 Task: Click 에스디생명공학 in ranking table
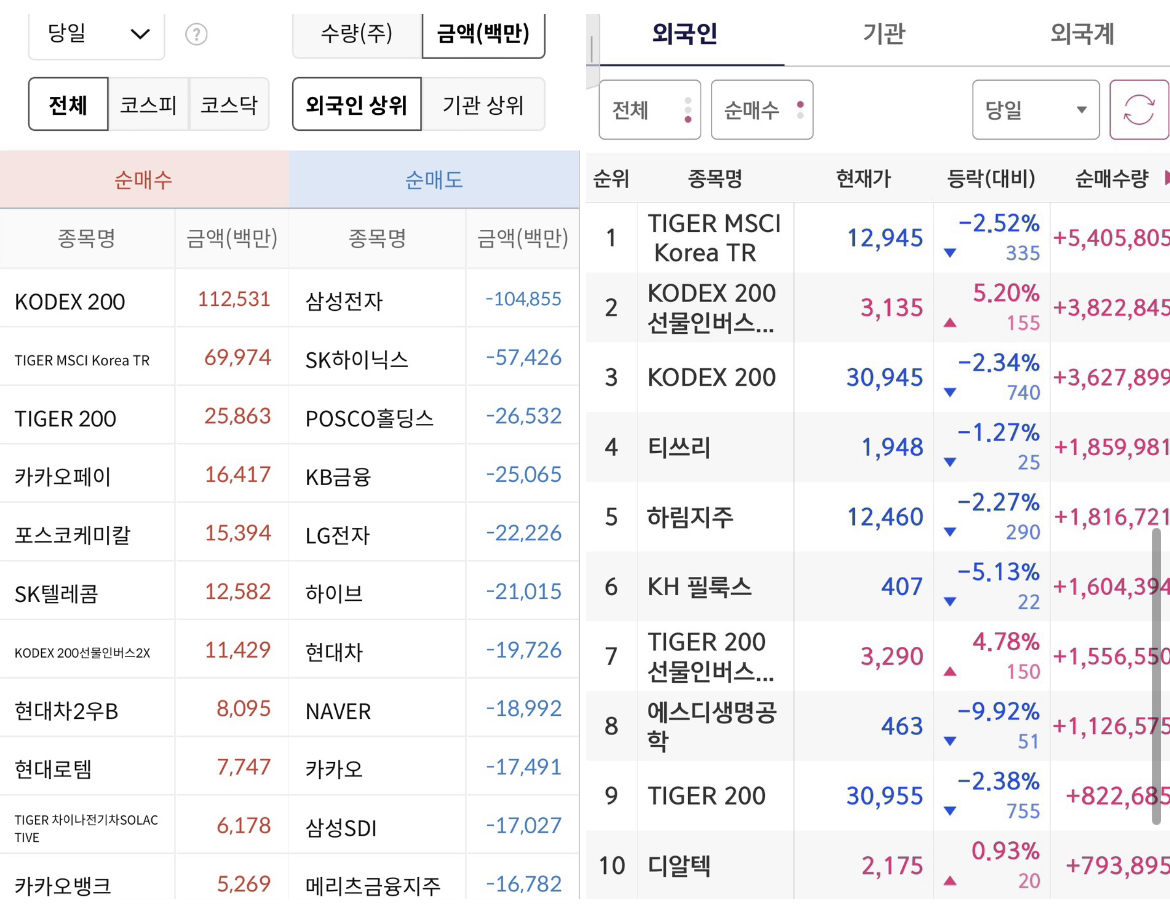[712, 726]
